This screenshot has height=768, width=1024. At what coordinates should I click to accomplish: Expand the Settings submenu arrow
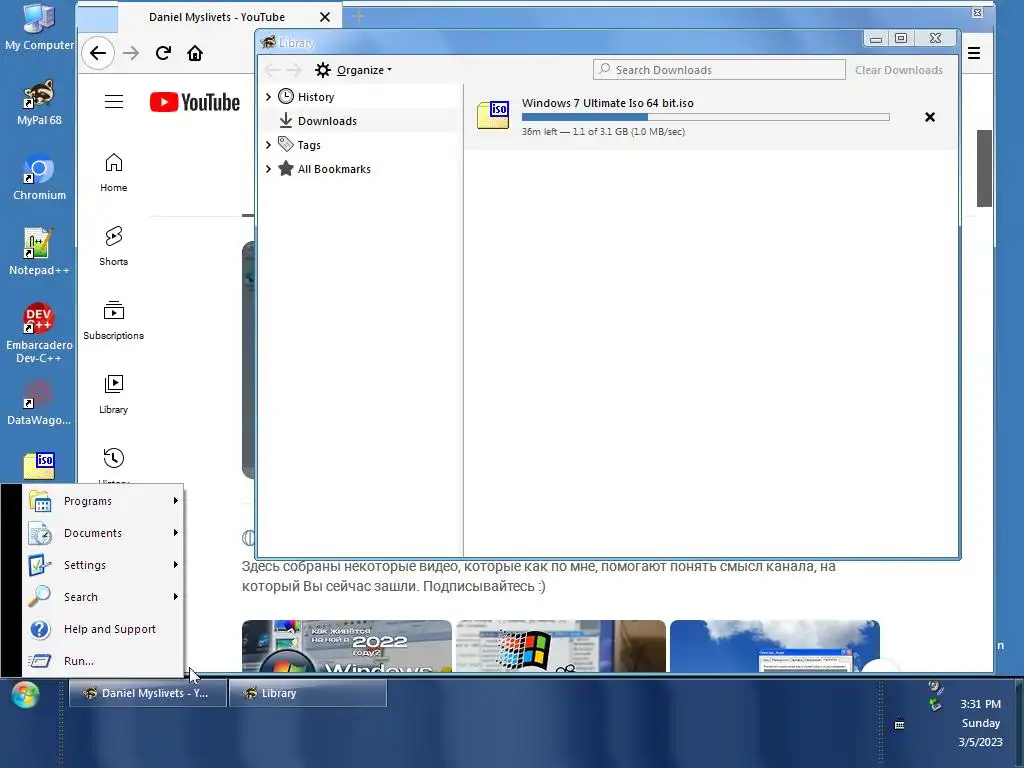pos(176,565)
